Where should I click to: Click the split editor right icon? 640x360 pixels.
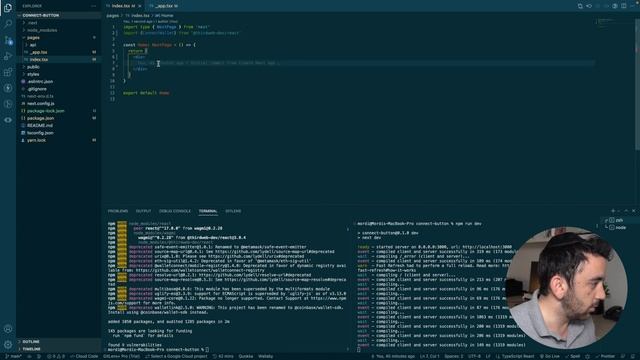tap(624, 6)
